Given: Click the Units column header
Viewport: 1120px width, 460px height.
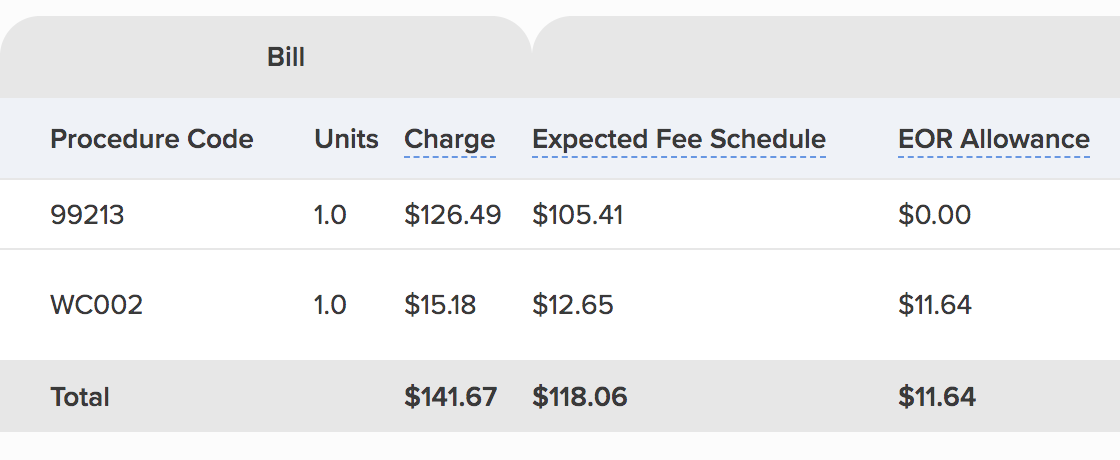Looking at the screenshot, I should pyautogui.click(x=346, y=139).
